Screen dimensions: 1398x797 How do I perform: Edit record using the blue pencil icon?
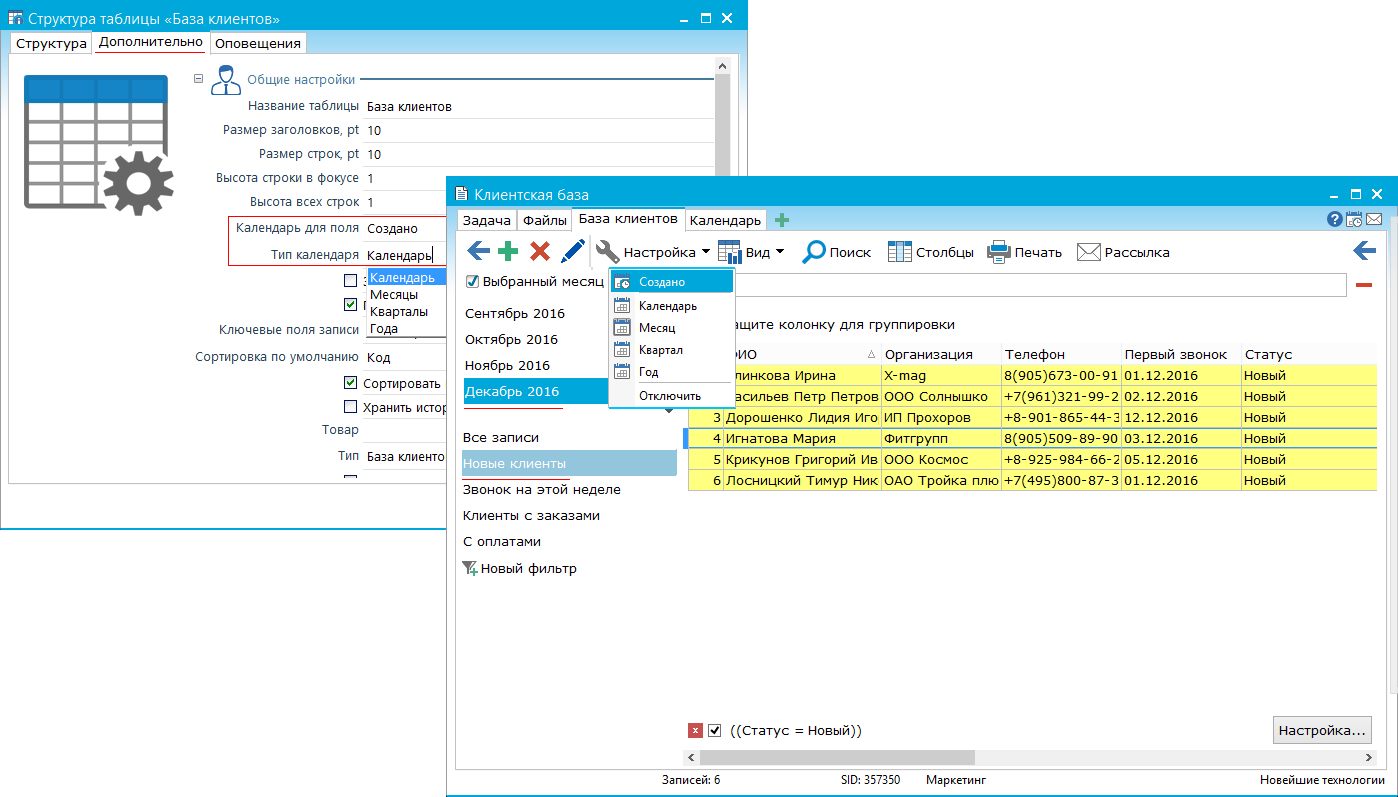[x=573, y=252]
